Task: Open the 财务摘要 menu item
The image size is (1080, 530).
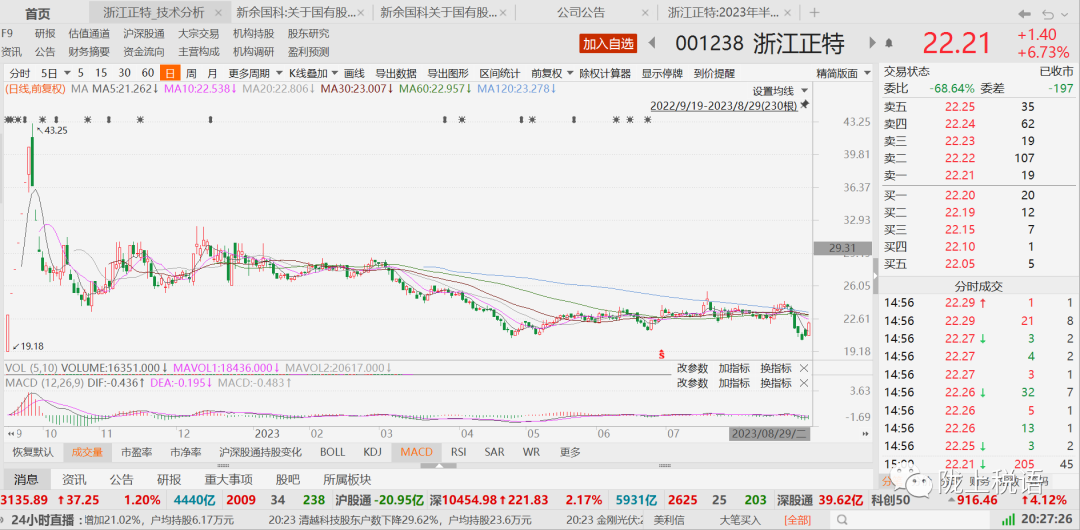Action: [x=88, y=52]
